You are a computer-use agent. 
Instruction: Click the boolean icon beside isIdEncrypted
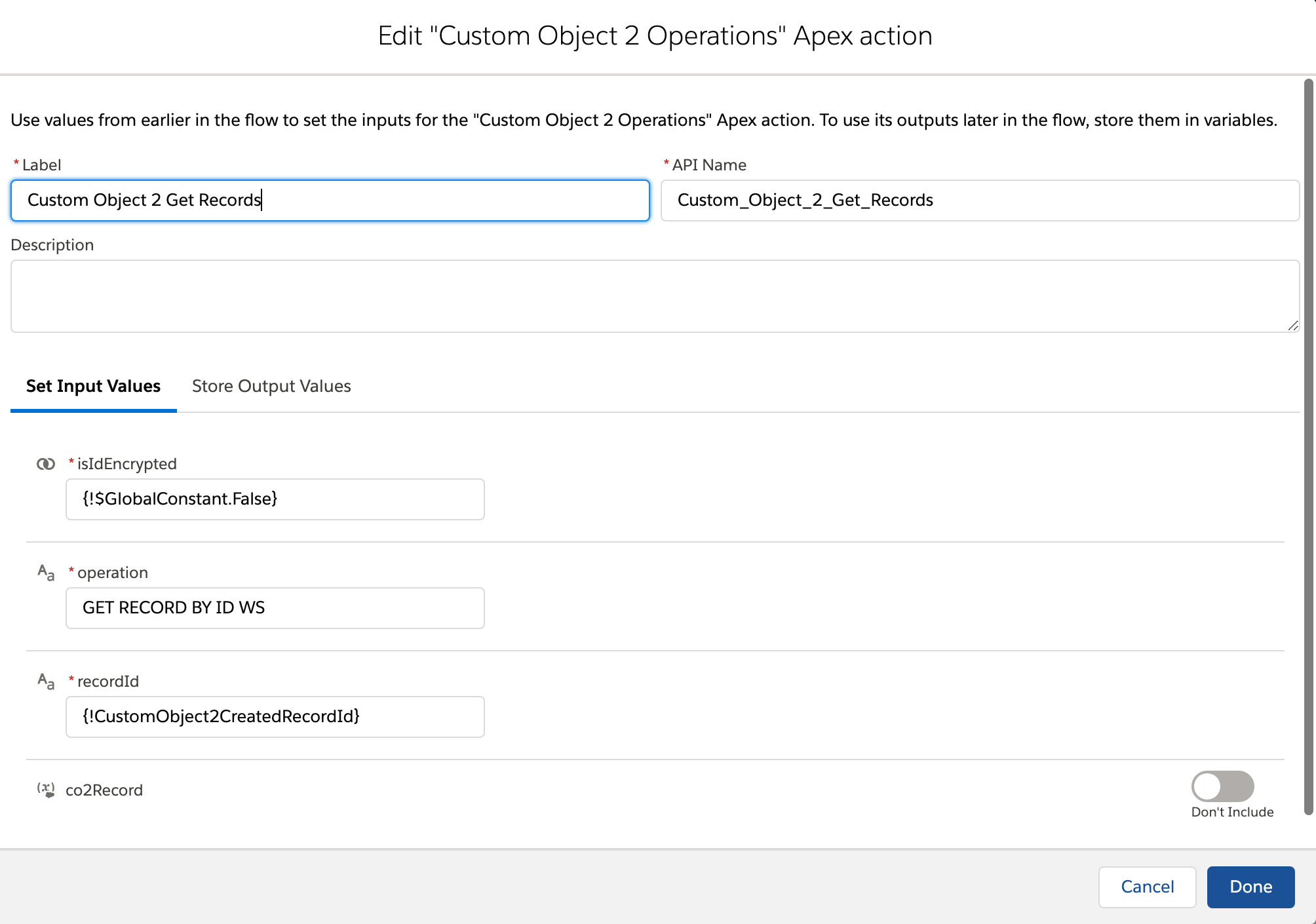tap(45, 464)
